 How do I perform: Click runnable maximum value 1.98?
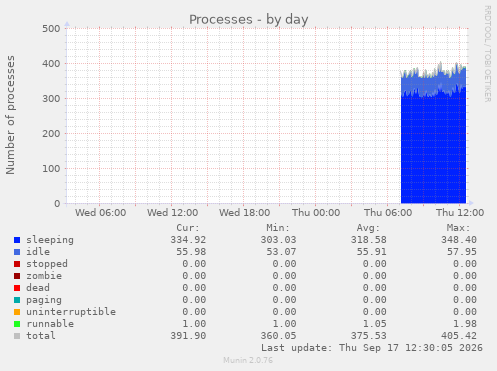pos(465,324)
